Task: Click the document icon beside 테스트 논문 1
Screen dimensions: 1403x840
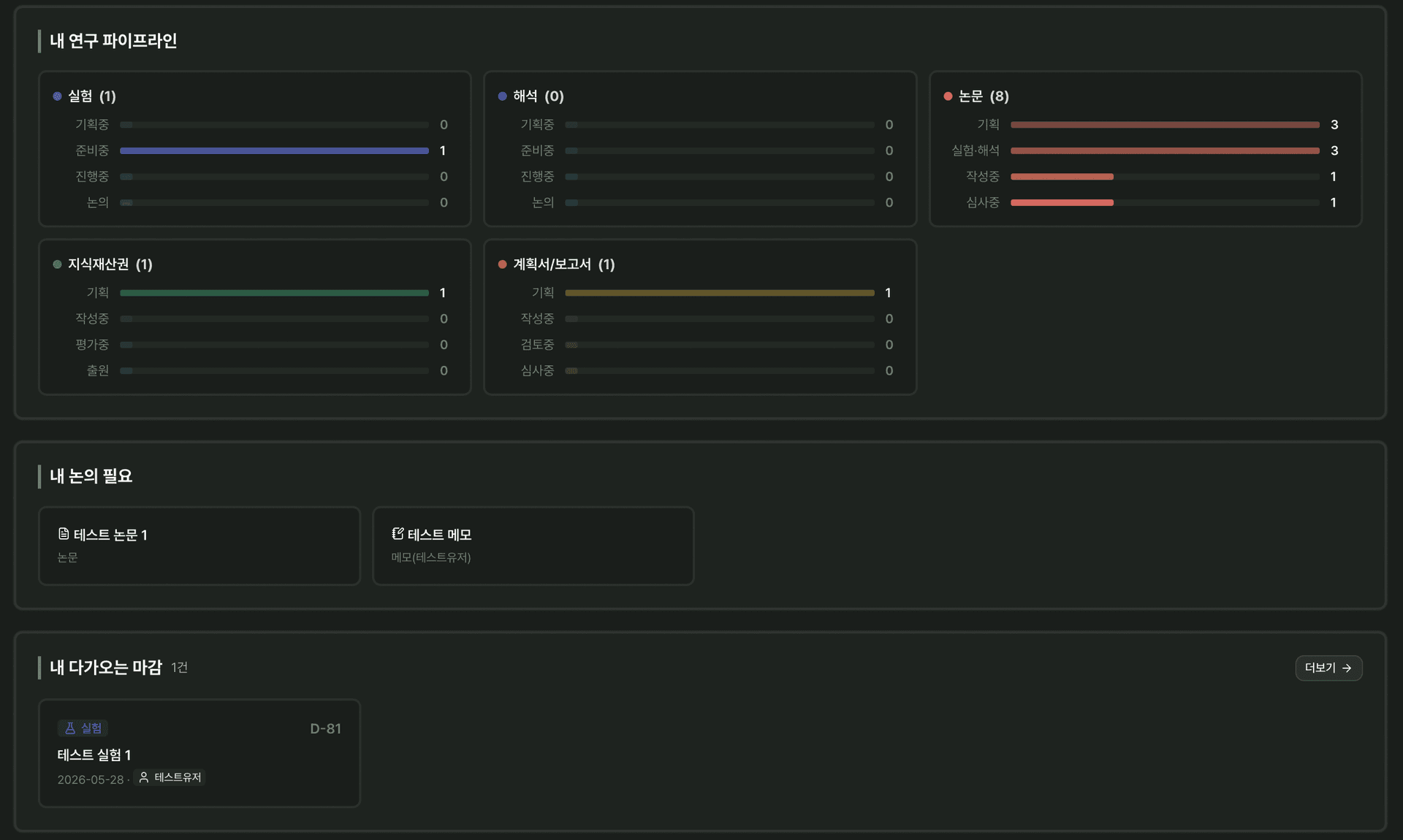Action: 64,534
